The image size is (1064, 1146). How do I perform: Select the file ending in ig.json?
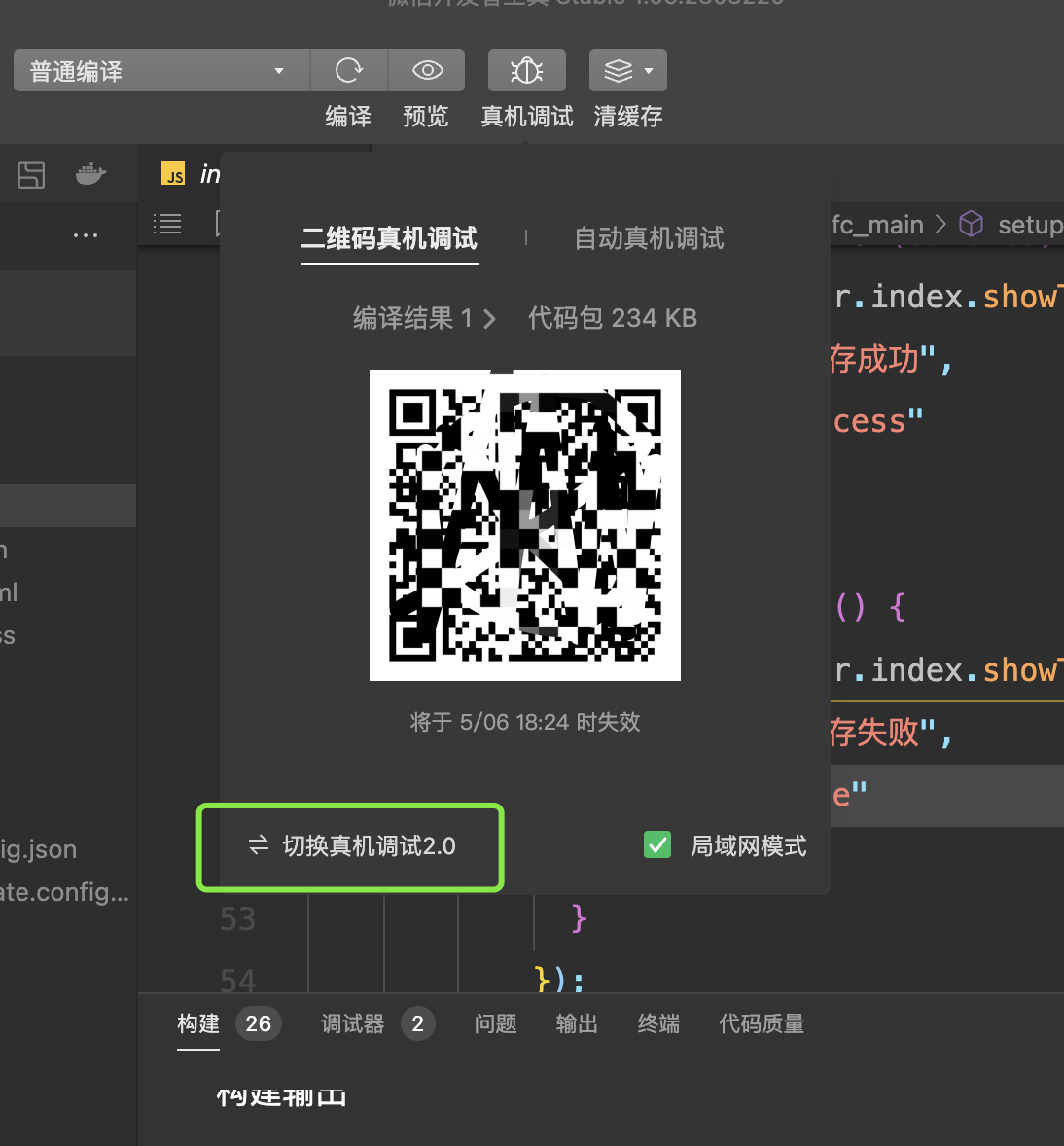pyautogui.click(x=39, y=849)
